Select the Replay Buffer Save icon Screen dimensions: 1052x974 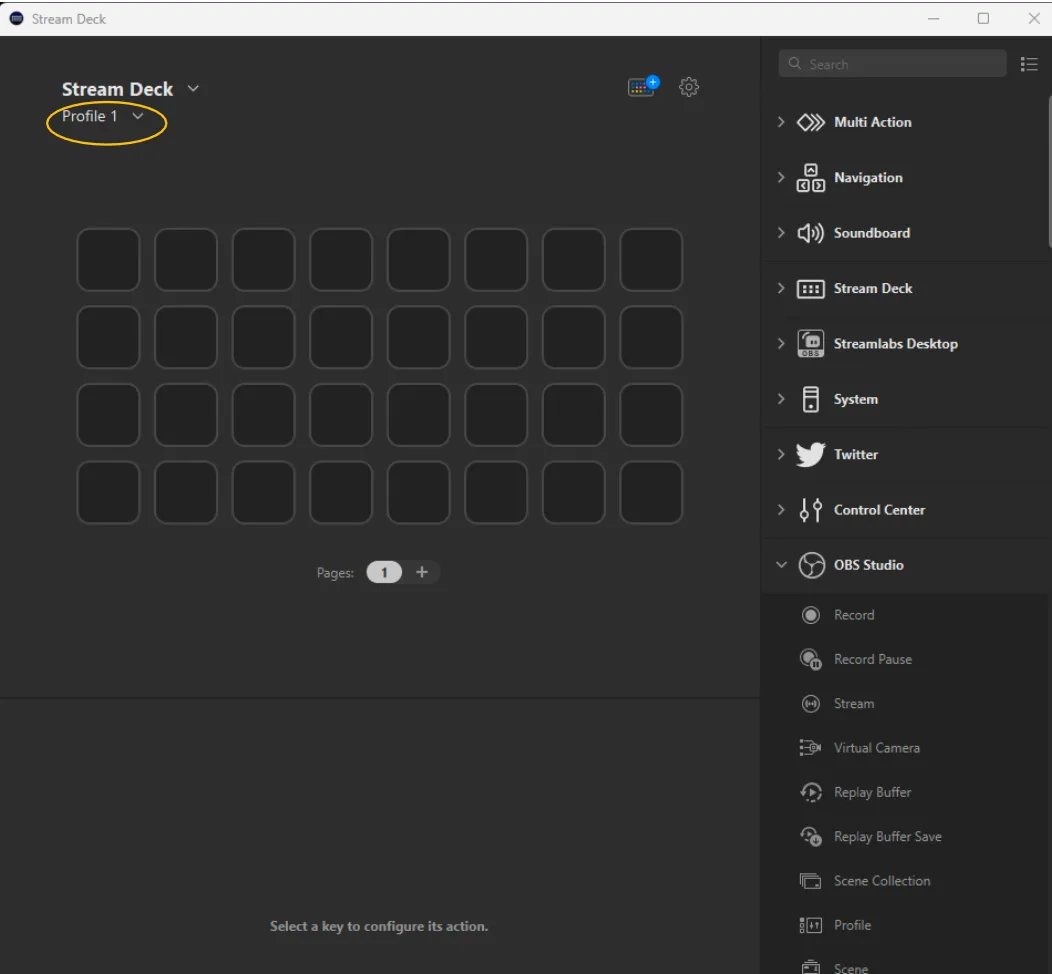(x=810, y=836)
